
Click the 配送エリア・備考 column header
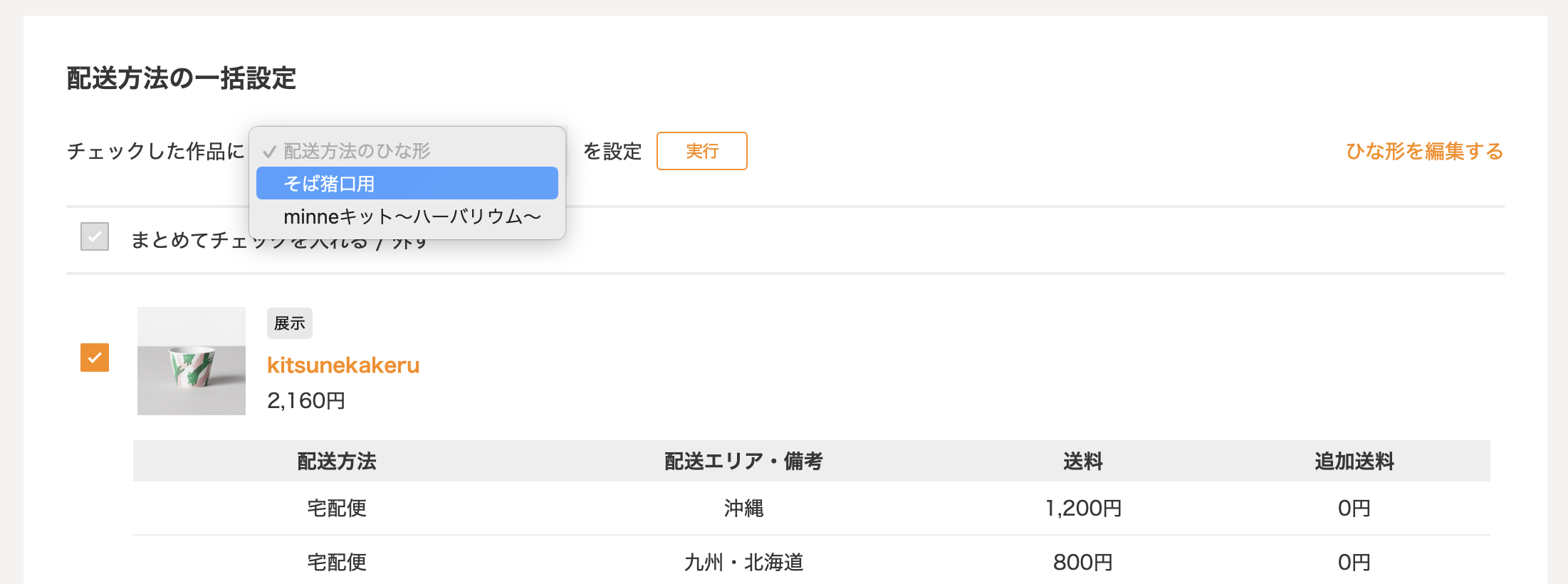pos(743,462)
